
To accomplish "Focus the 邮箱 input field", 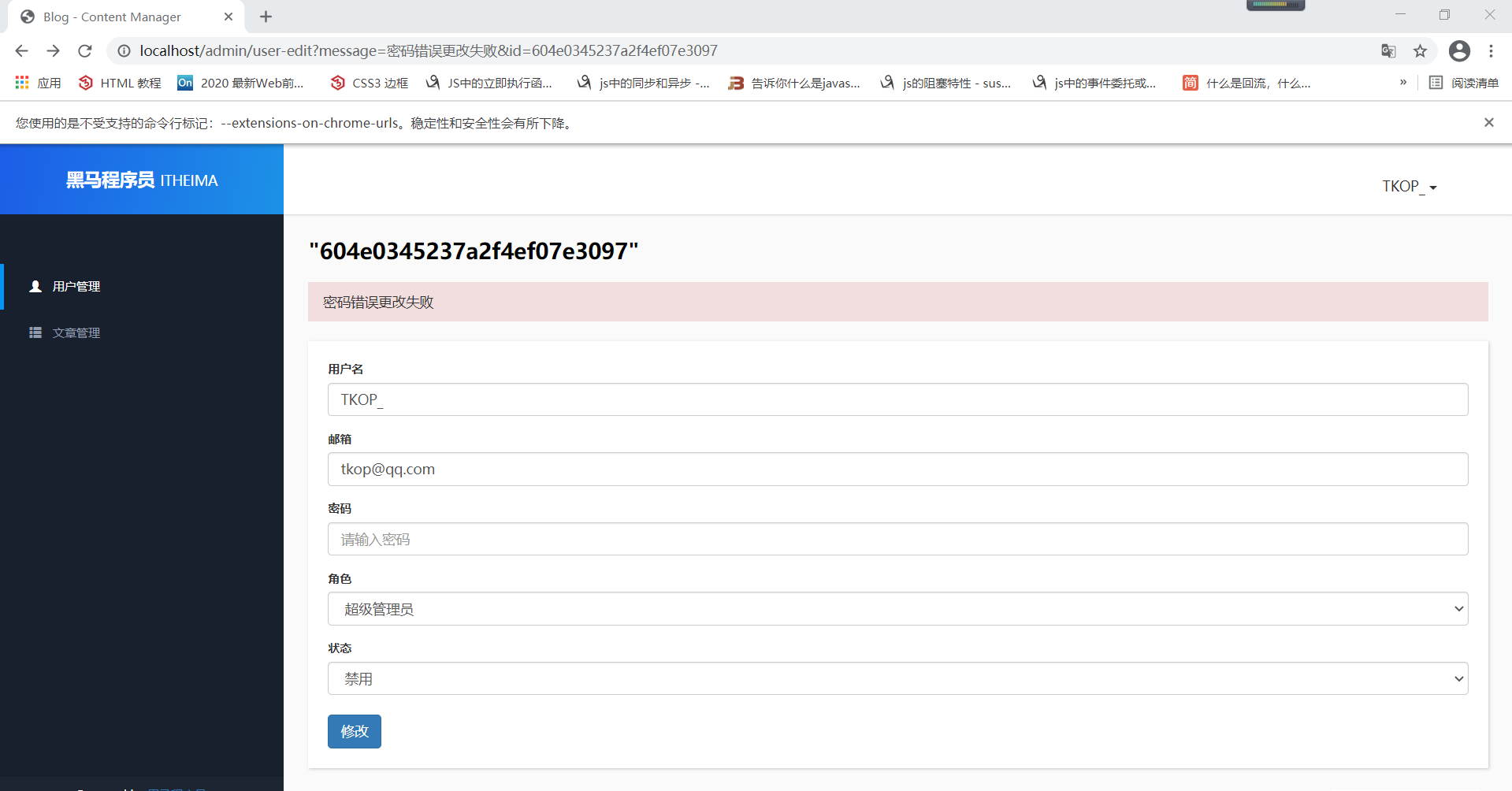I will 897,469.
